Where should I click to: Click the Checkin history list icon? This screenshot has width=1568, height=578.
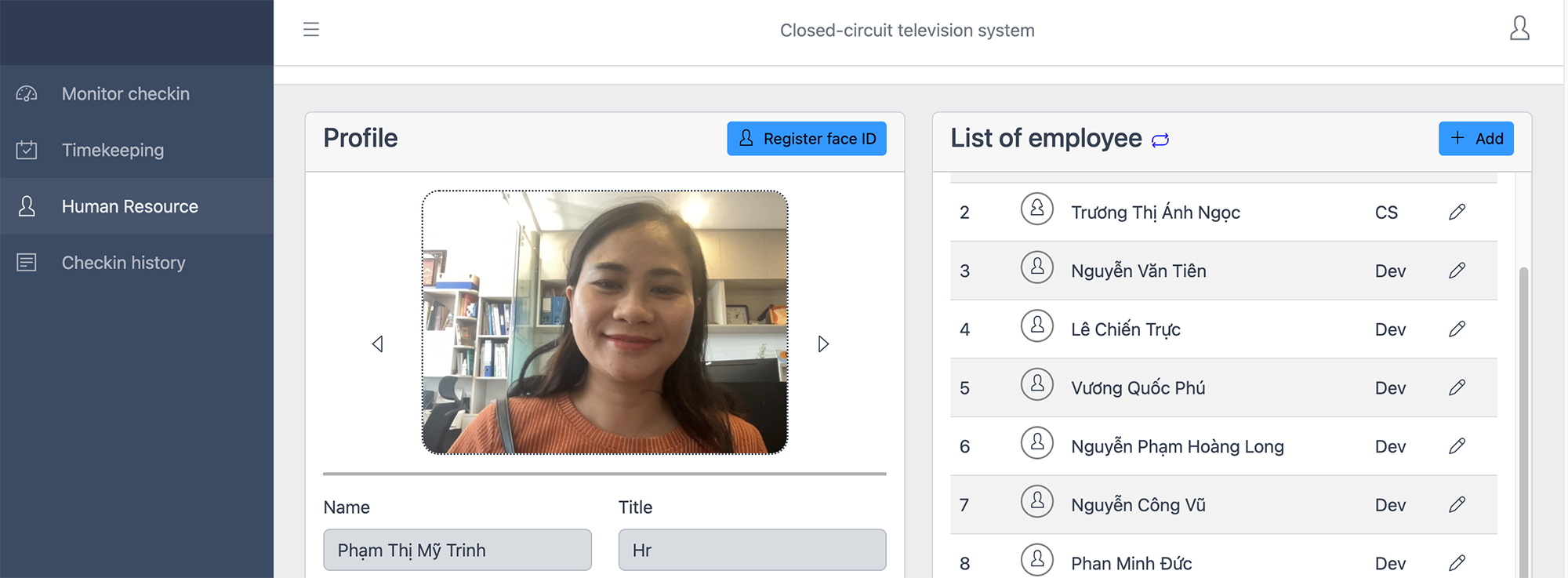[27, 263]
